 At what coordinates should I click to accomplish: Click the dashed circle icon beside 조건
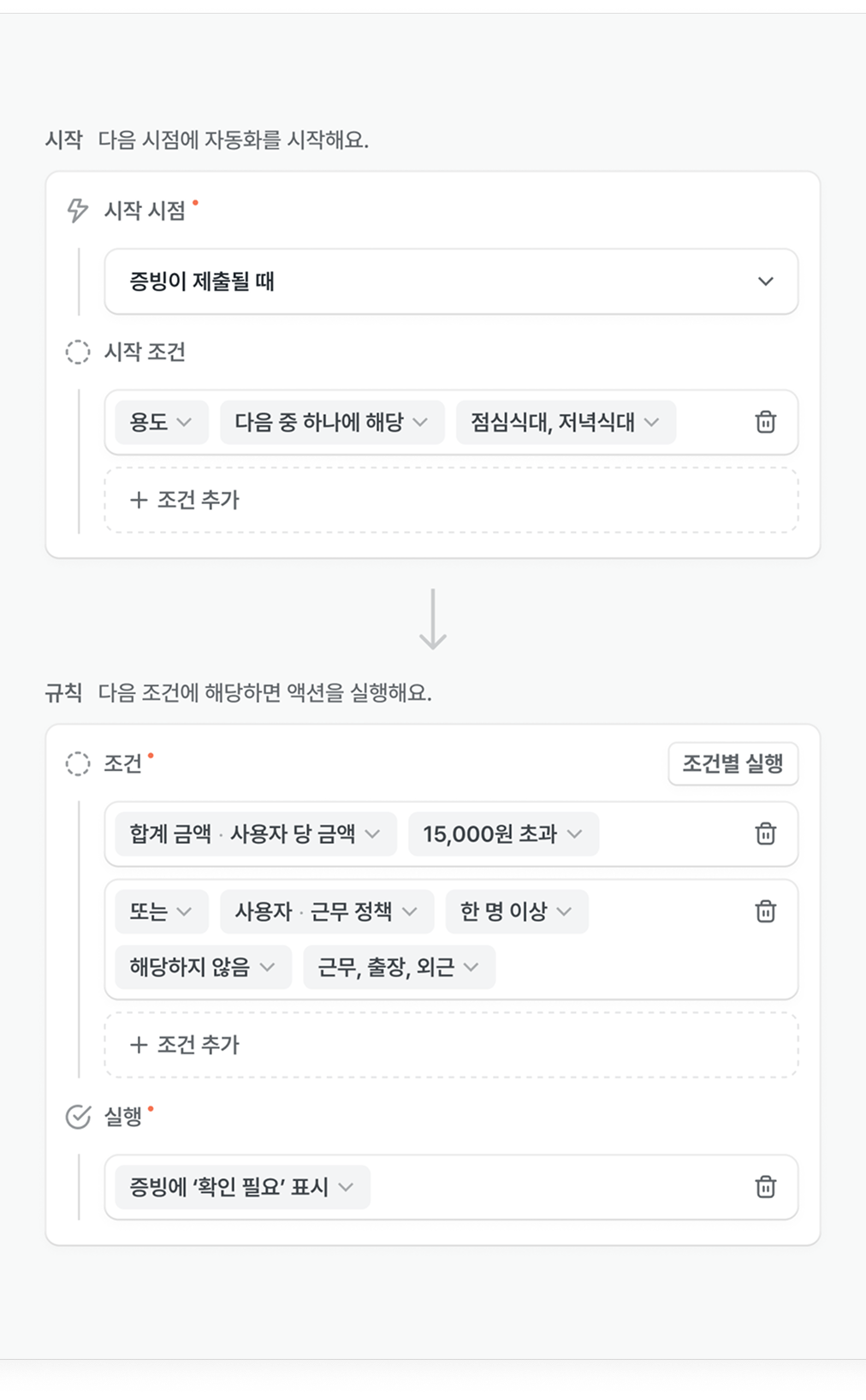click(78, 763)
